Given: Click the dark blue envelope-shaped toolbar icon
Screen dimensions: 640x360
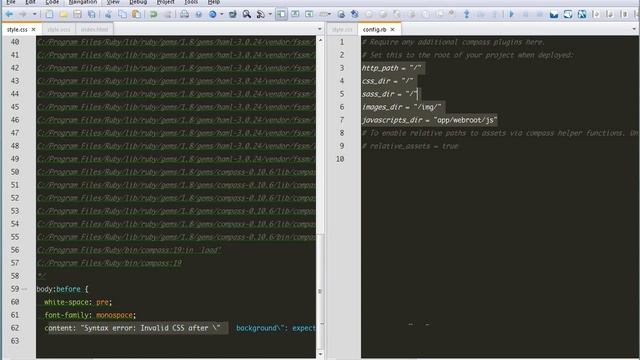Looking at the screenshot, I should point(554,15).
